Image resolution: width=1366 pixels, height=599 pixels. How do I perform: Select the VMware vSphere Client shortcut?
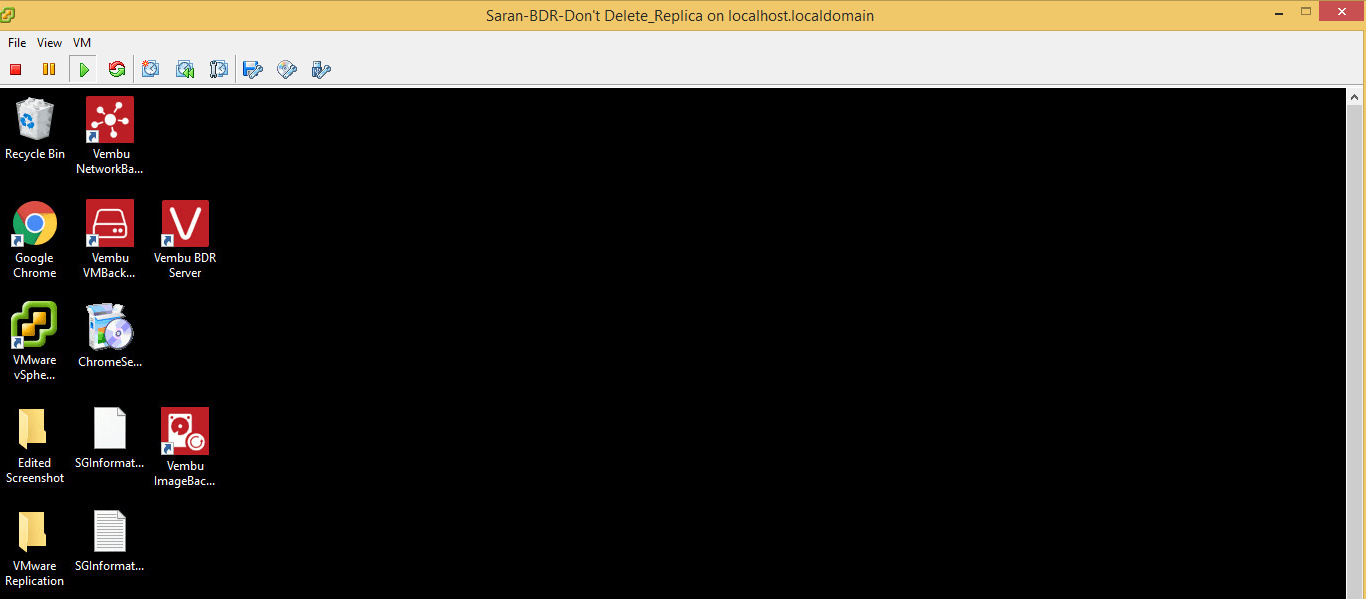point(35,341)
